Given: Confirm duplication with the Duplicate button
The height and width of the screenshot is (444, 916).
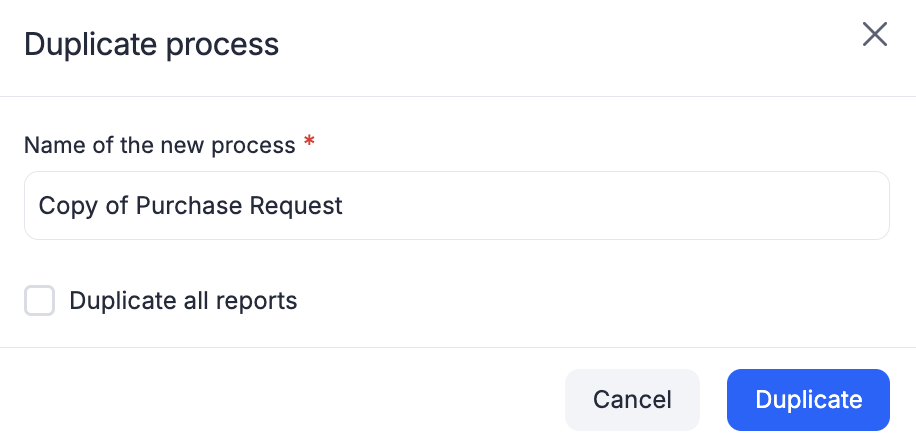Looking at the screenshot, I should click(808, 400).
